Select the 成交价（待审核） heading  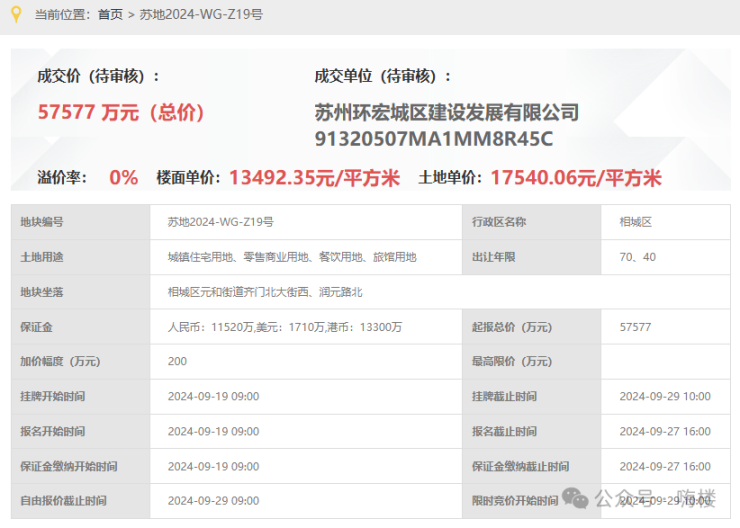point(98,76)
